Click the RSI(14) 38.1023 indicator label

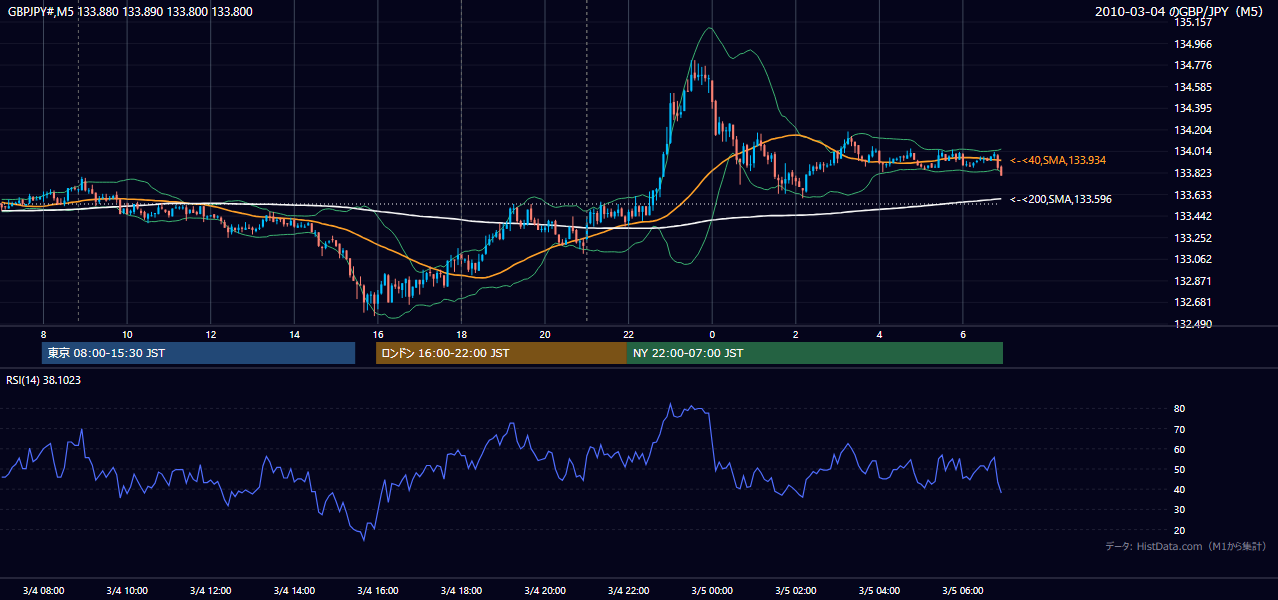pos(44,380)
